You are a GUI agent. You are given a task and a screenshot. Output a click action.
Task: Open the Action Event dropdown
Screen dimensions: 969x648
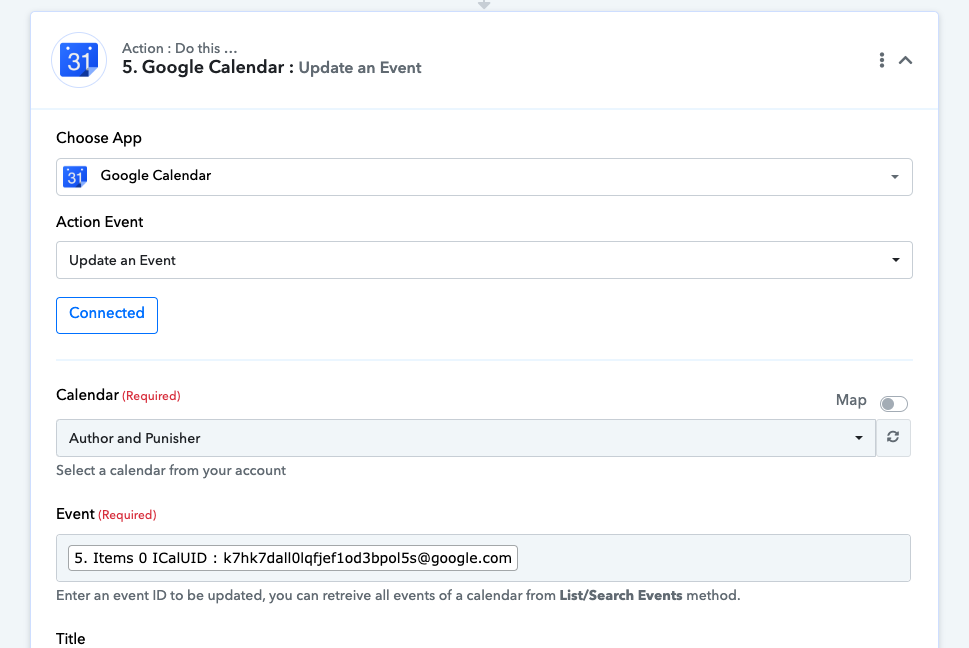click(x=484, y=260)
